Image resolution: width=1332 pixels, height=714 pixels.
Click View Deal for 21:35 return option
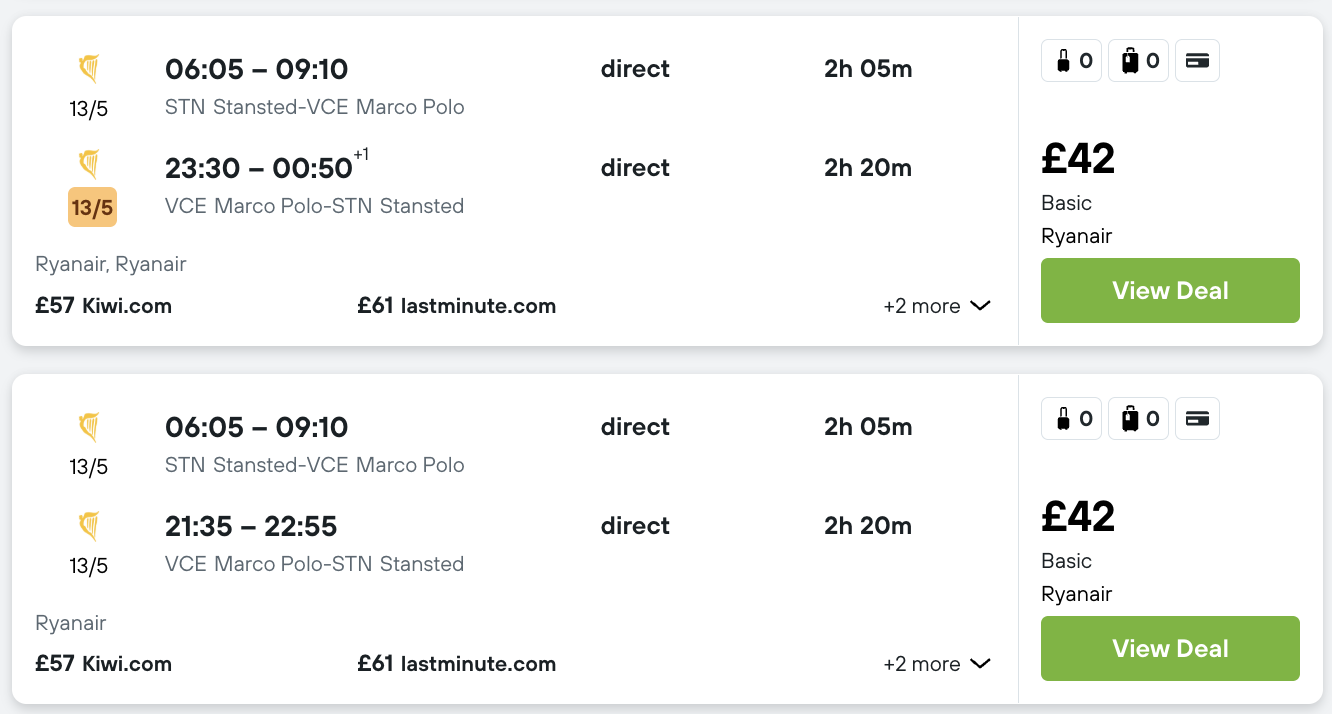(x=1170, y=649)
